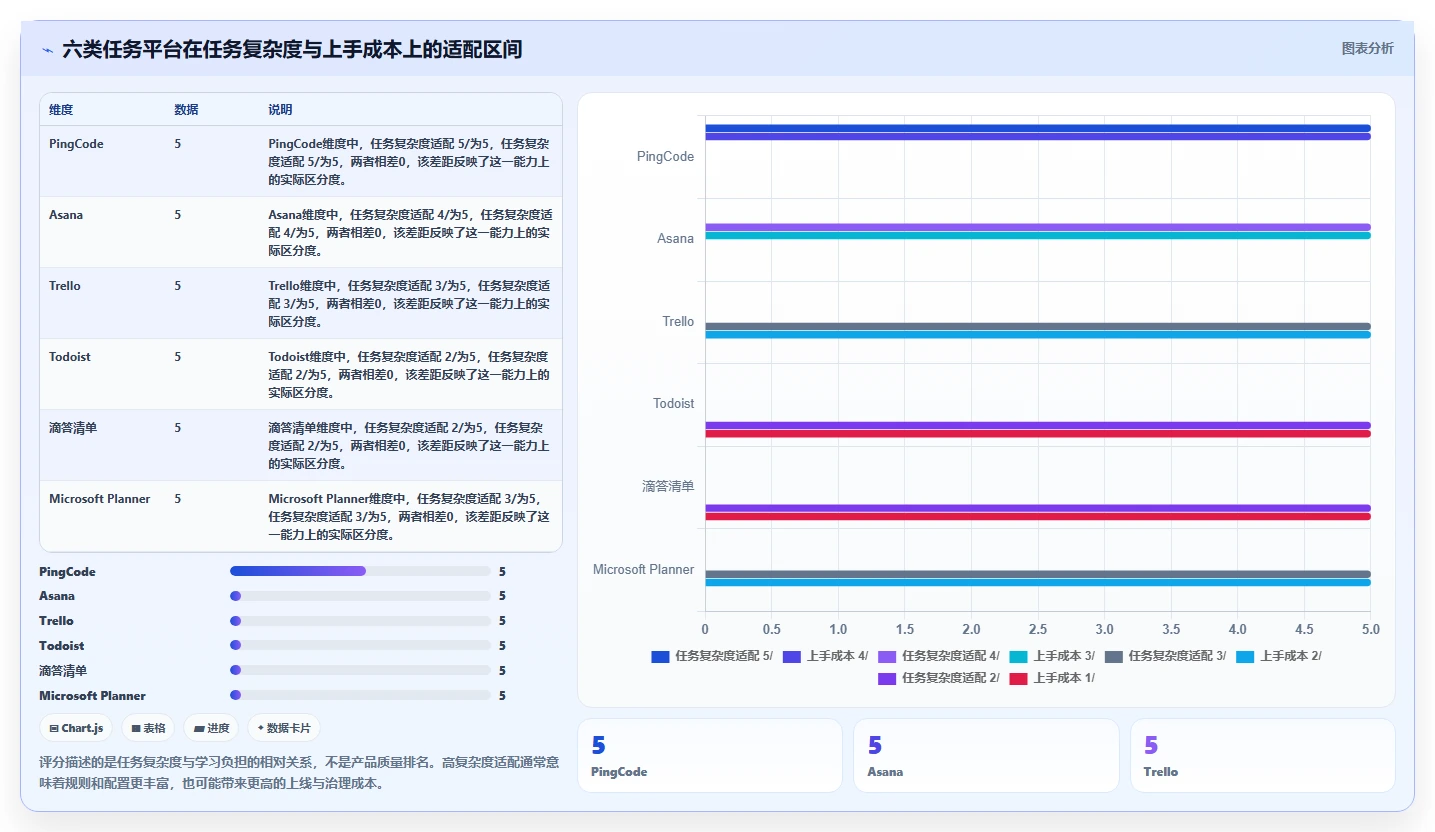1435x832 pixels.
Task: Click the footnote paragraph starting 评分描述的是
Action: tap(299, 772)
